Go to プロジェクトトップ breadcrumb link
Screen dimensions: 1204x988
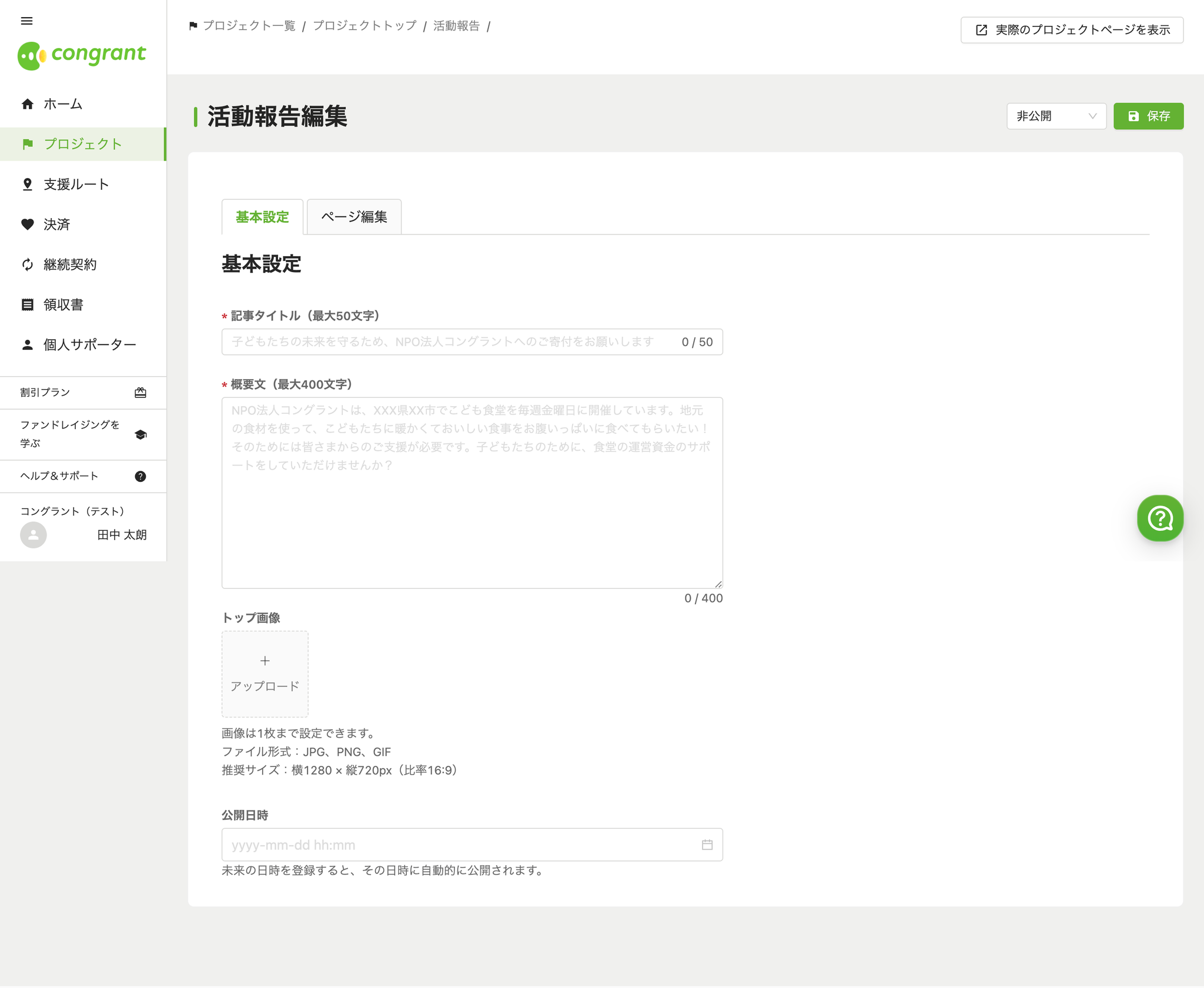pos(364,26)
